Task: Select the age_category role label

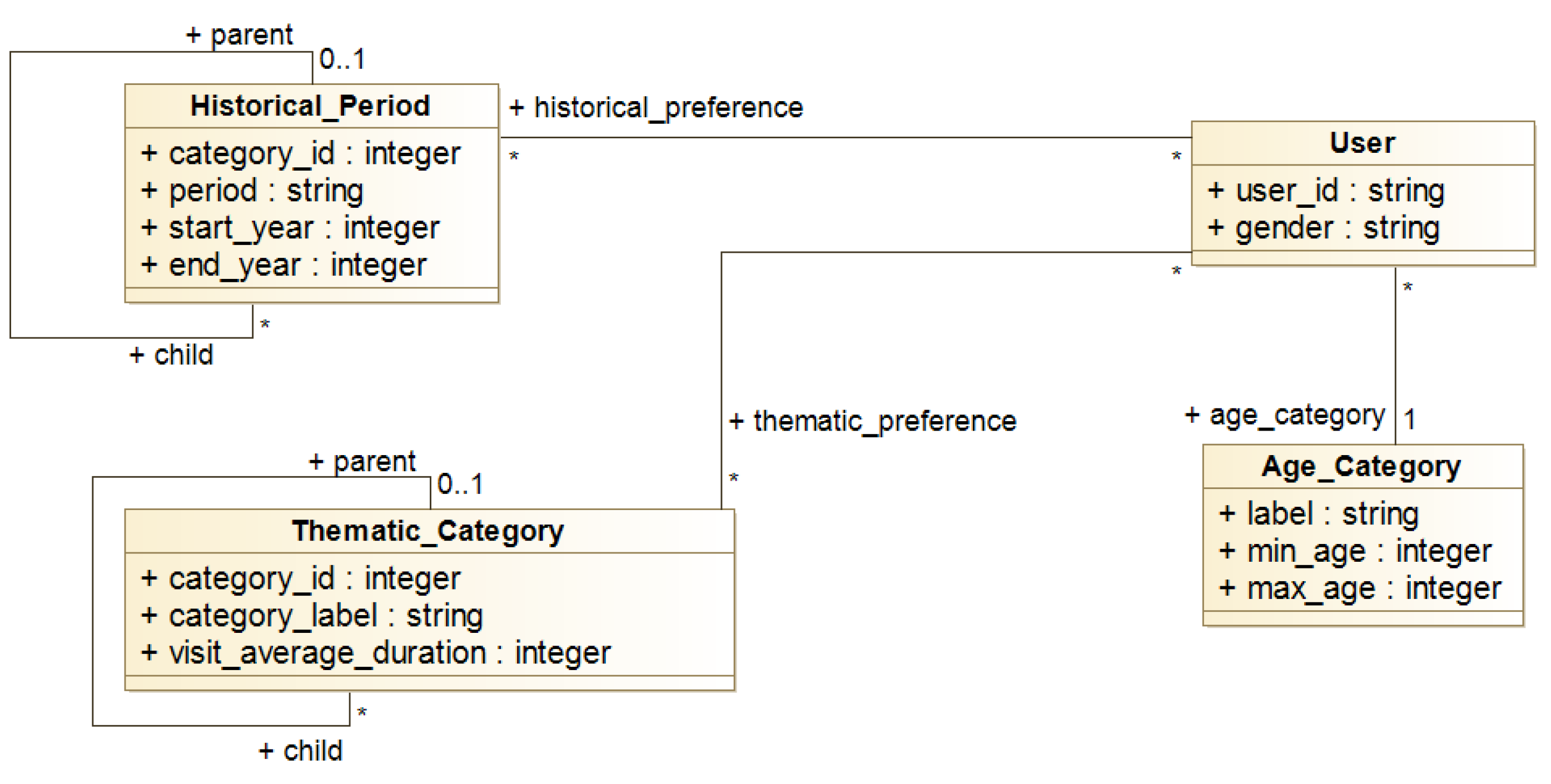Action: pyautogui.click(x=1285, y=415)
